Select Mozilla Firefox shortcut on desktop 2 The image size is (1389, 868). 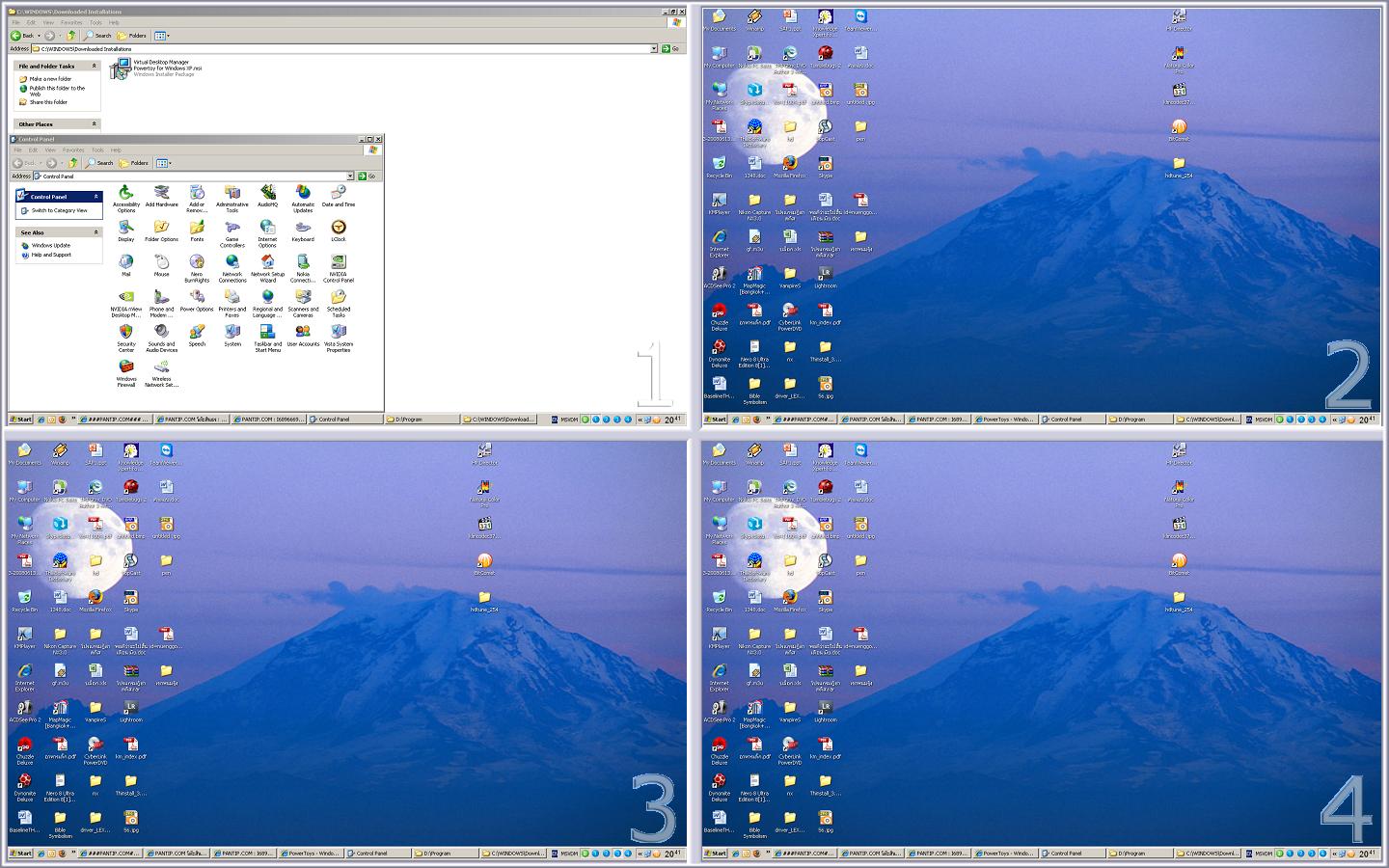click(x=790, y=167)
